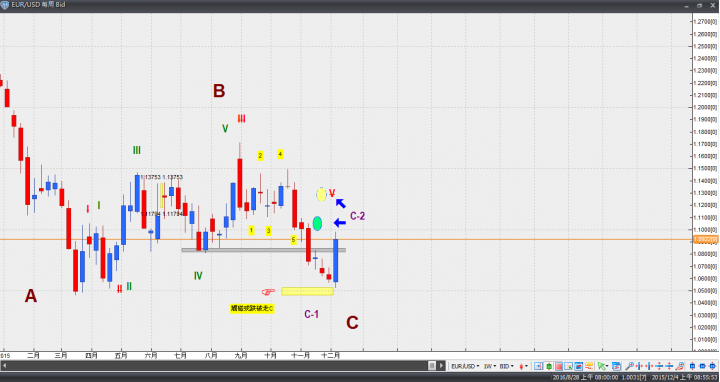Open the candlestick chart type dropdown

(523, 366)
